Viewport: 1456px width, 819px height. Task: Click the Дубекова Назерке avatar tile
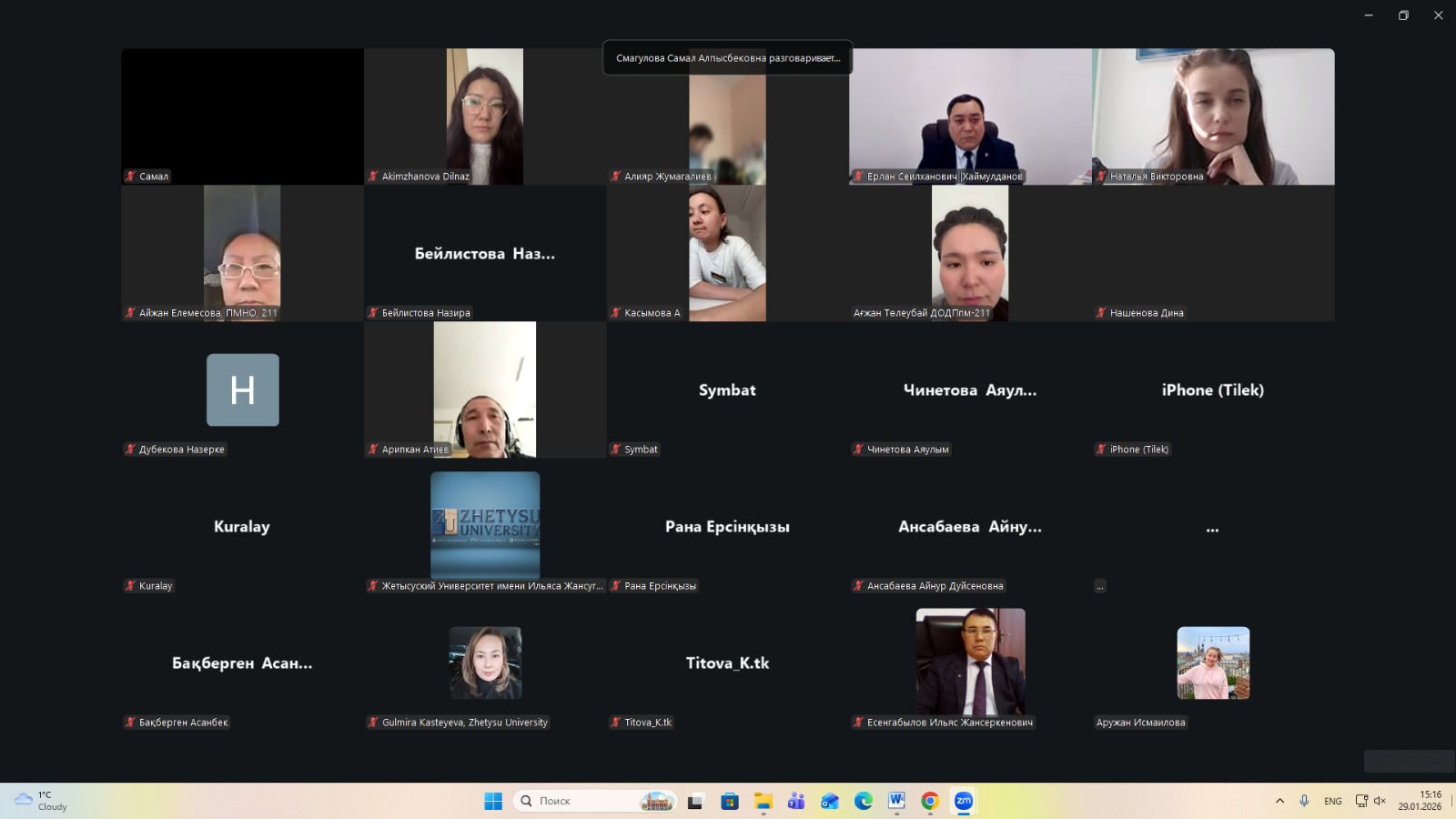[242, 389]
